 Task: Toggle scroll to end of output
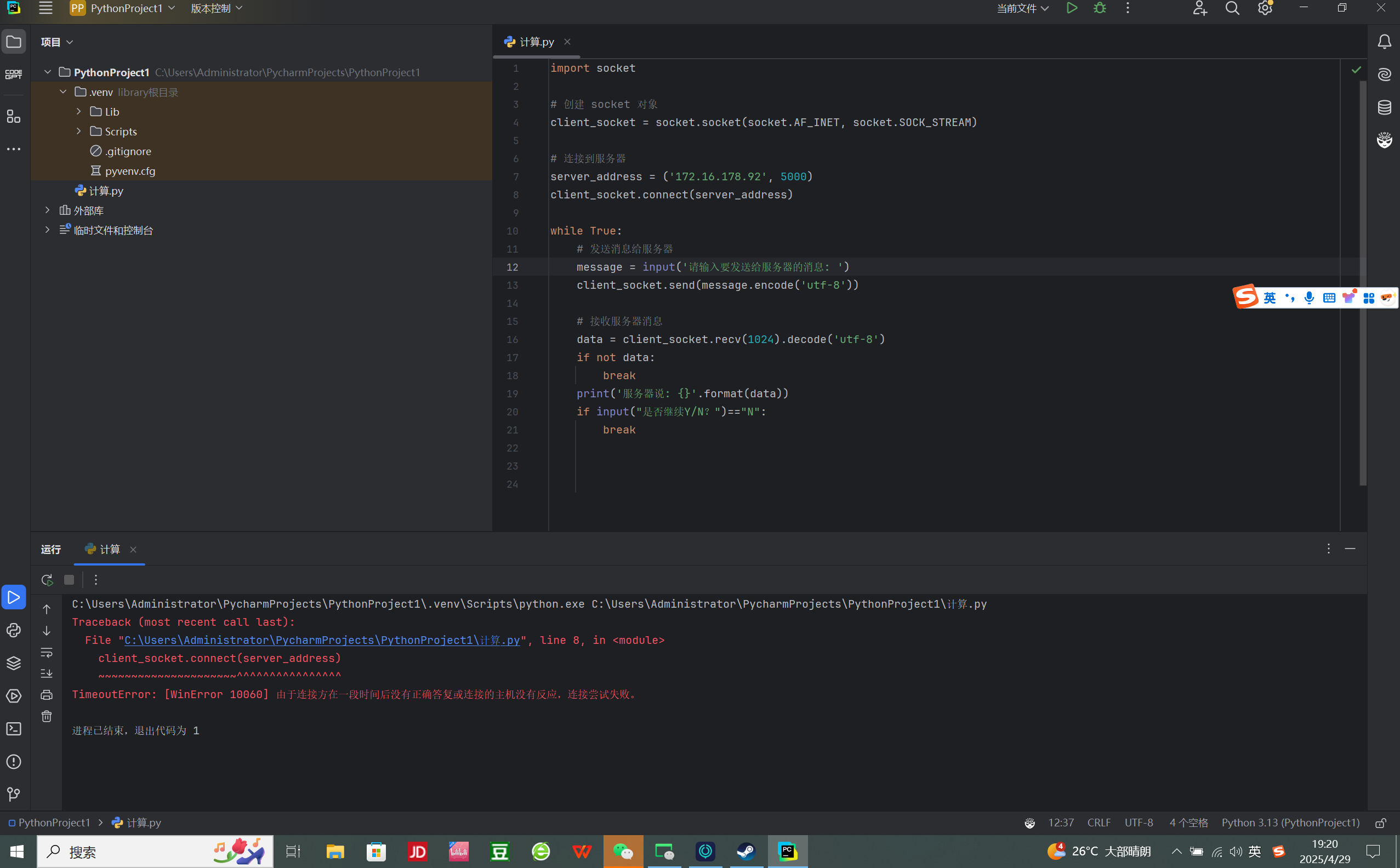[x=47, y=673]
